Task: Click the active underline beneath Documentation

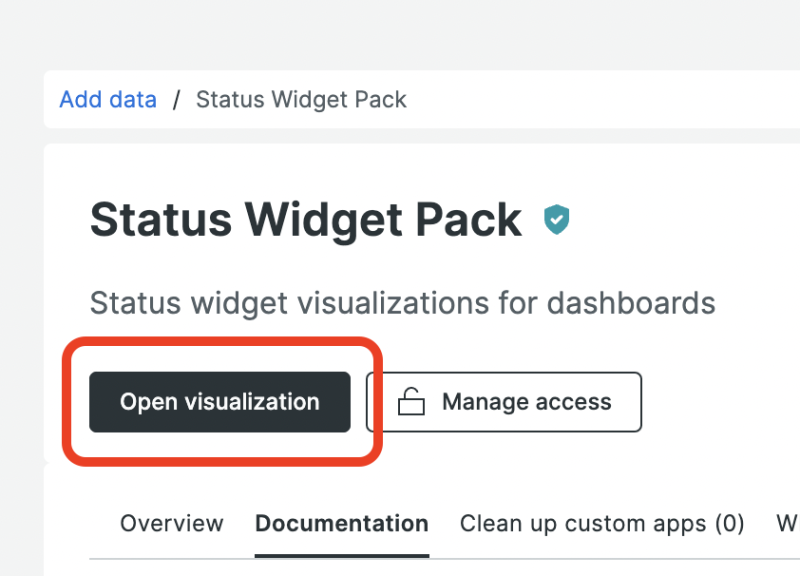Action: point(341,555)
